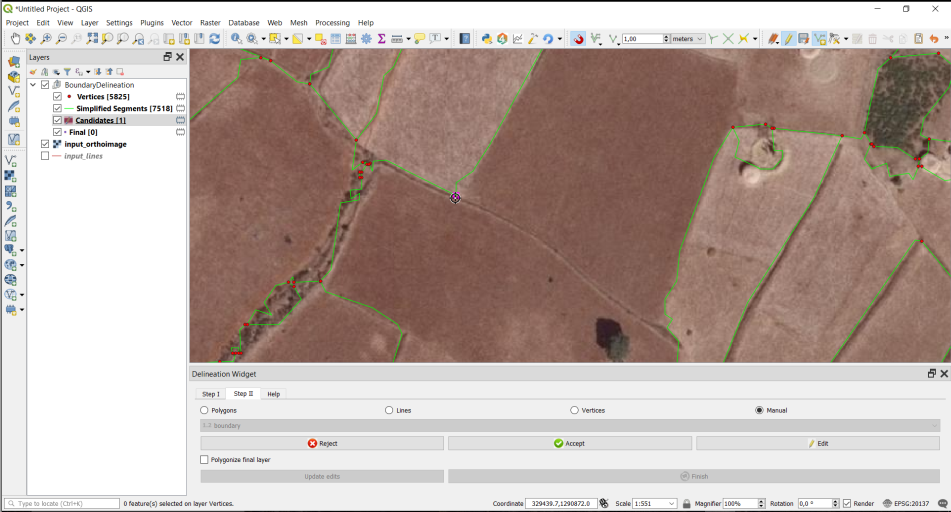Click the Open Attribute Table icon
The width and height of the screenshot is (951, 512).
point(336,39)
